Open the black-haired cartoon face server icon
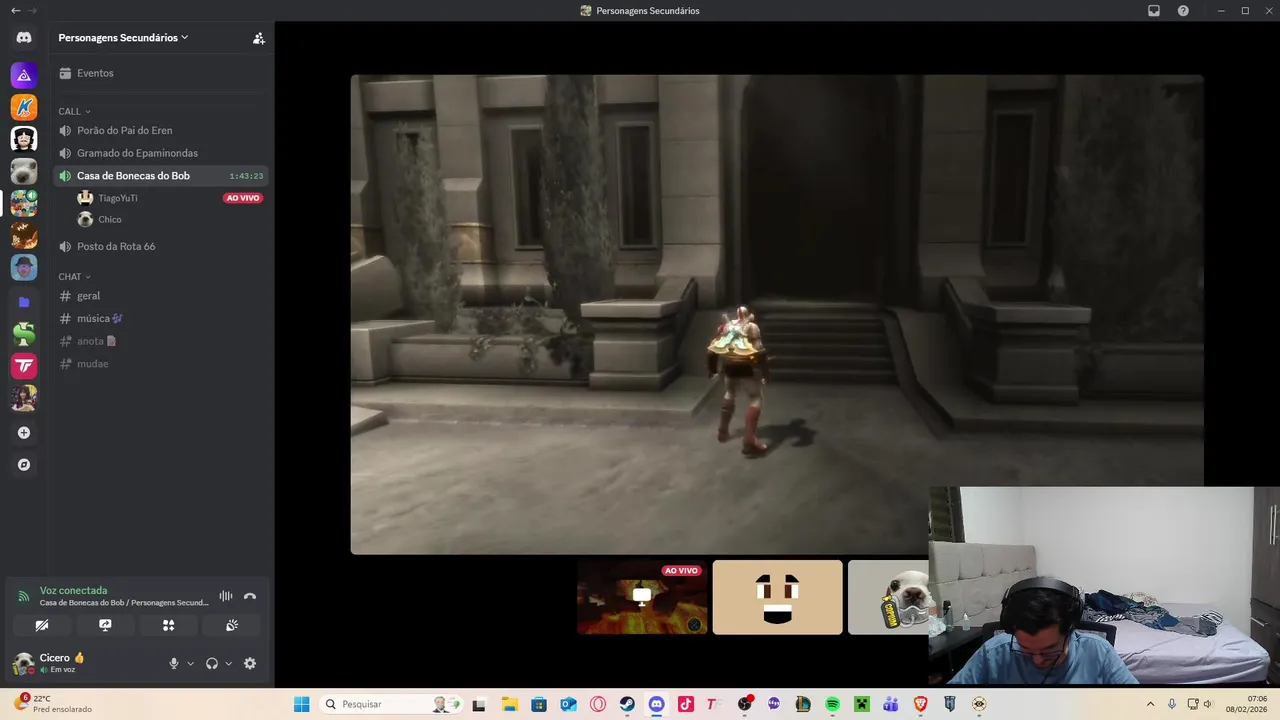Screen dimensions: 1280x720 click(24, 139)
